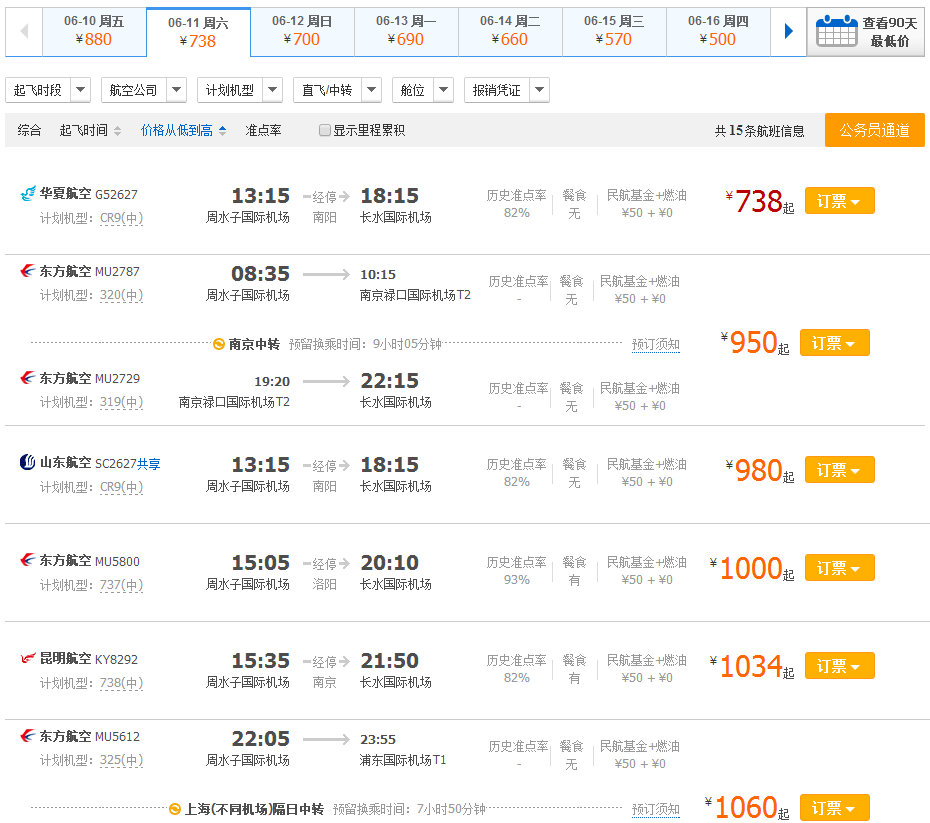Click aircraft type 320(中) for MU2787
This screenshot has width=930, height=823.
coord(122,295)
